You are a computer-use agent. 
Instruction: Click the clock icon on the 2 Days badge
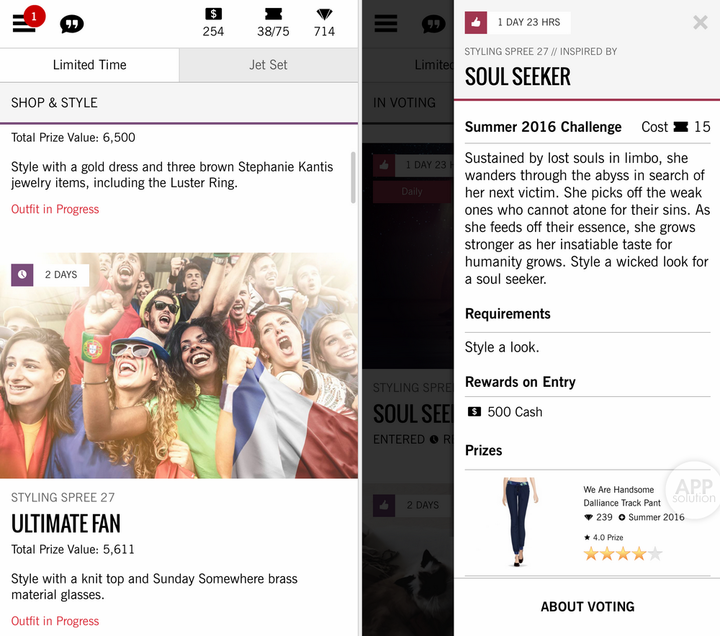22,274
